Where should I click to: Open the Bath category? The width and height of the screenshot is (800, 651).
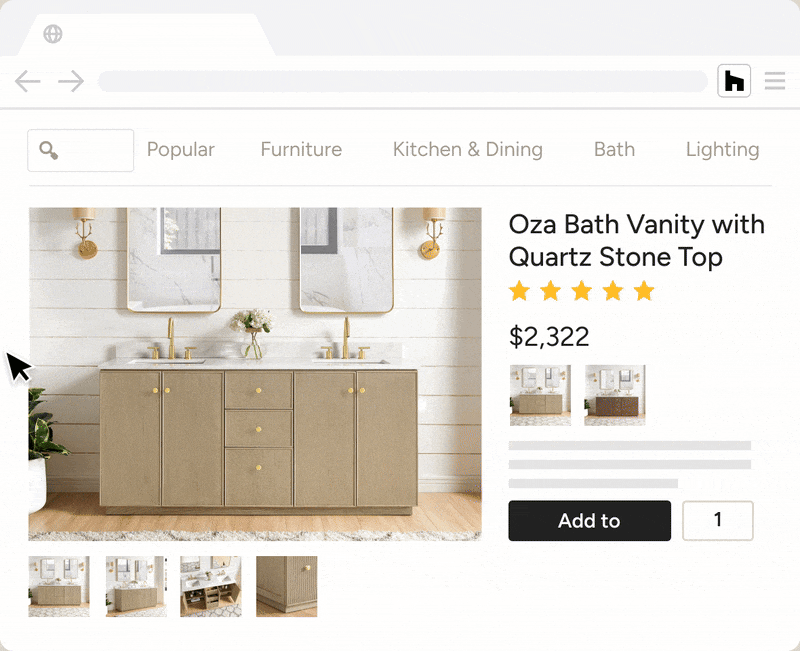click(x=614, y=149)
